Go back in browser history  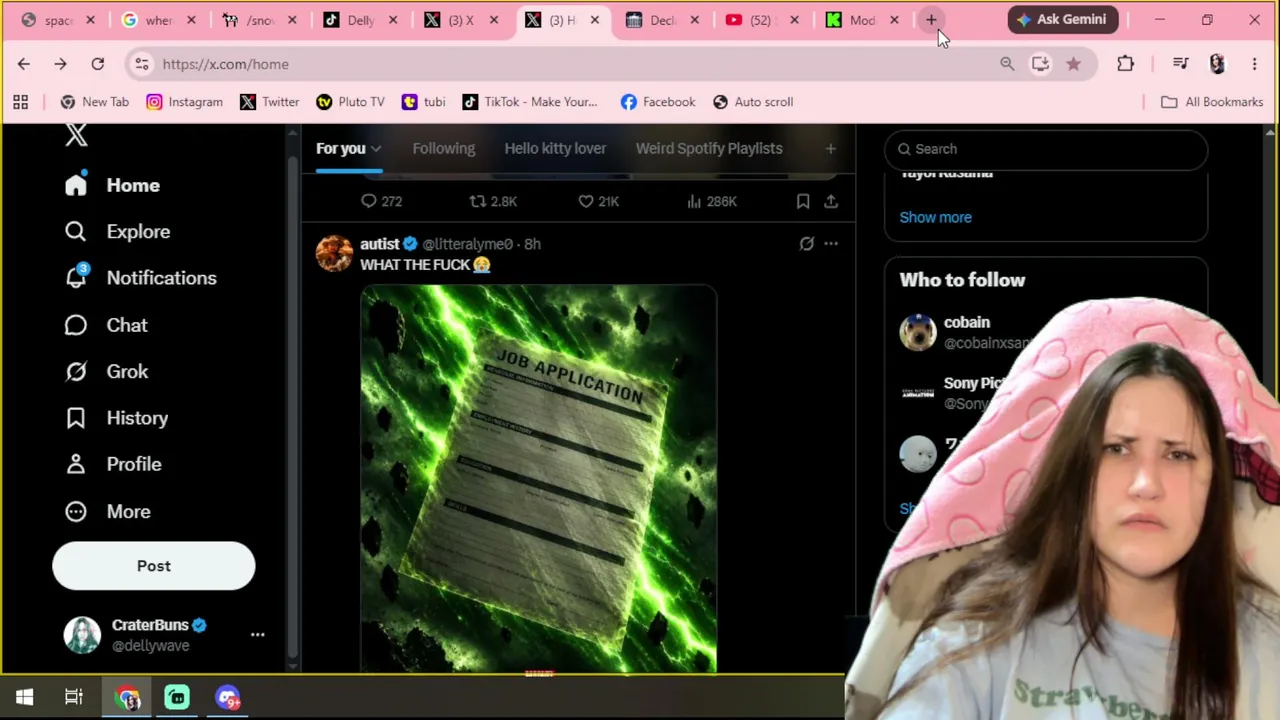[24, 64]
